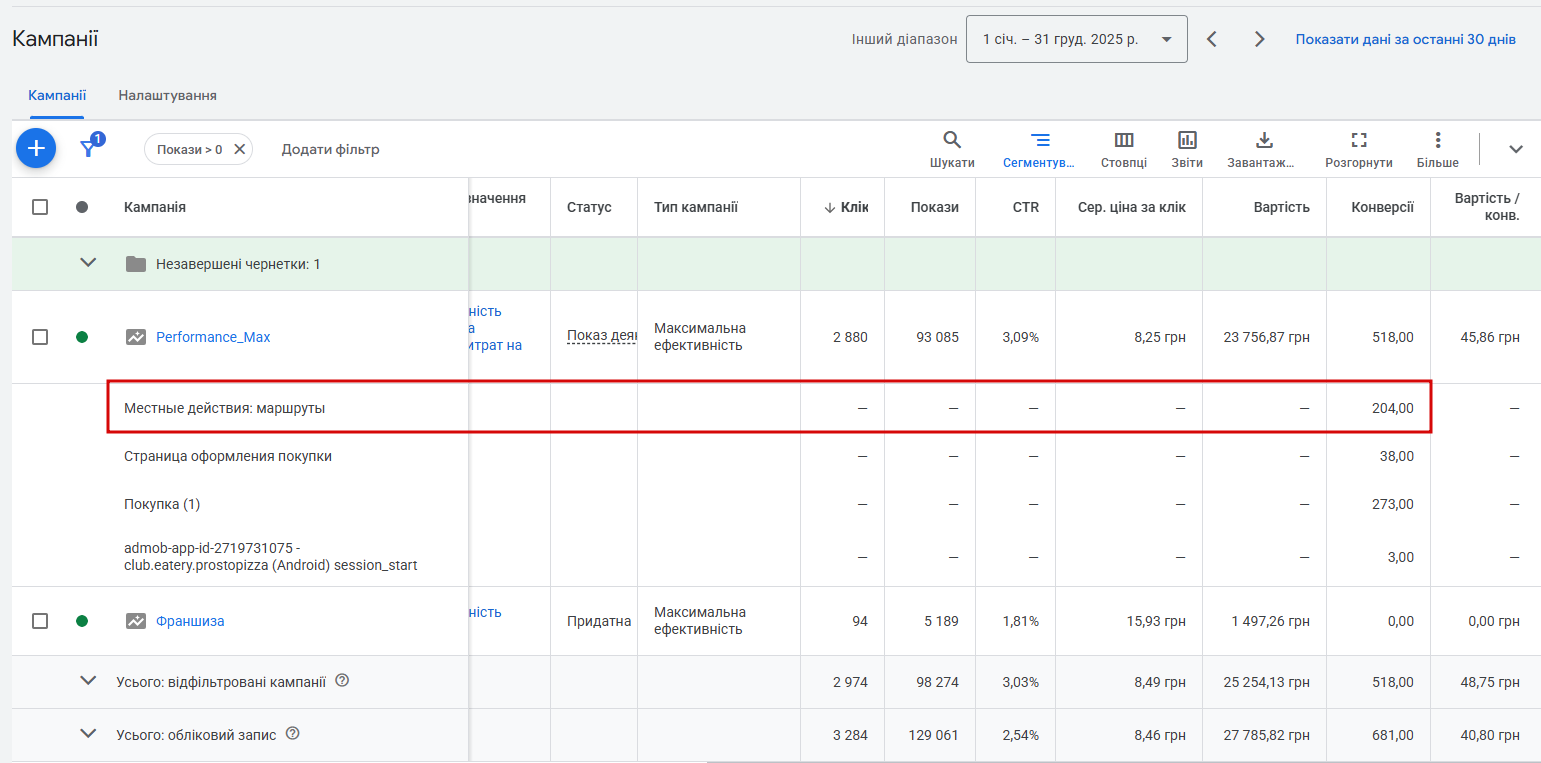Click the blue plus new campaign button

[x=36, y=149]
